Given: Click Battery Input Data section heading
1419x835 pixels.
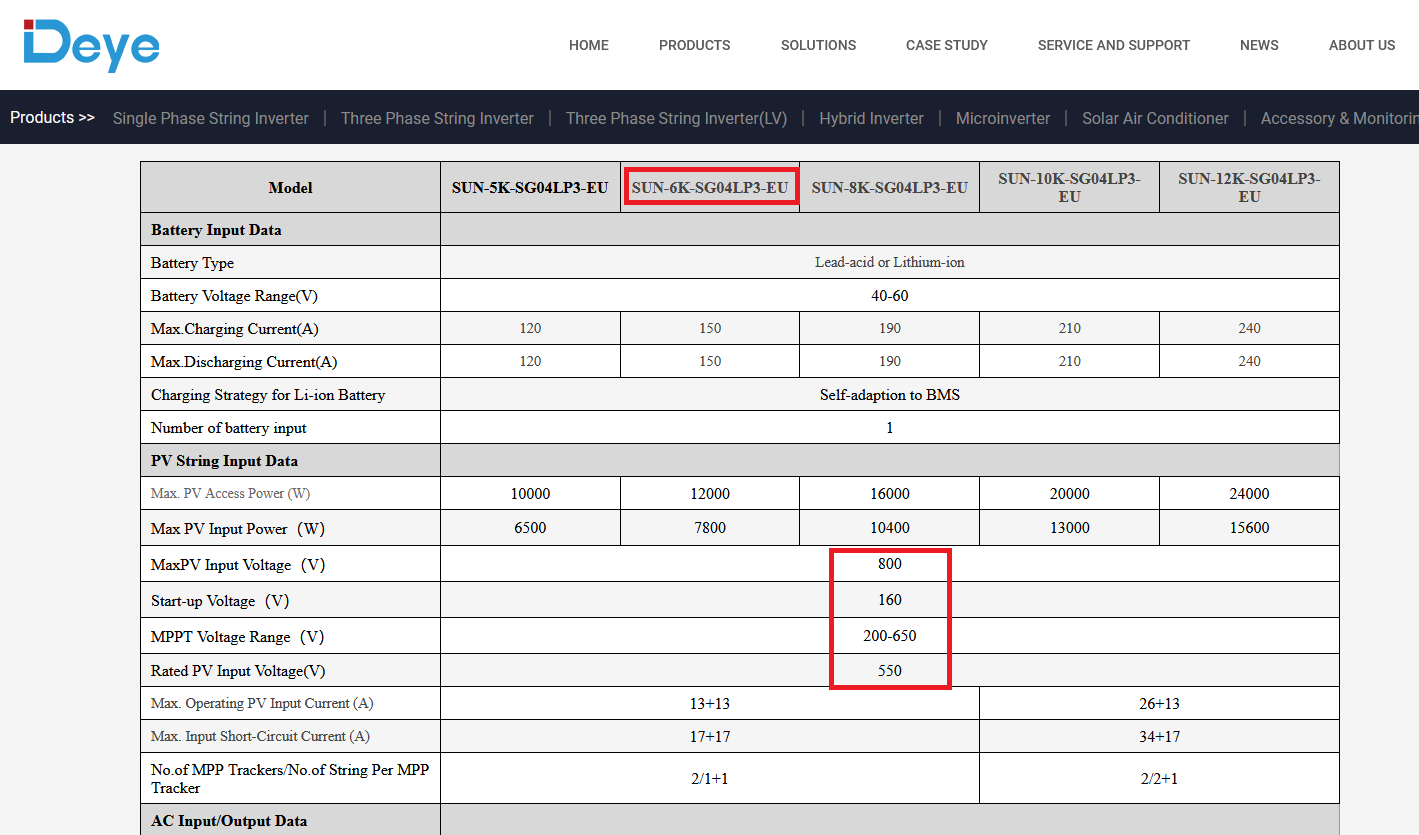Looking at the screenshot, I should tap(216, 230).
